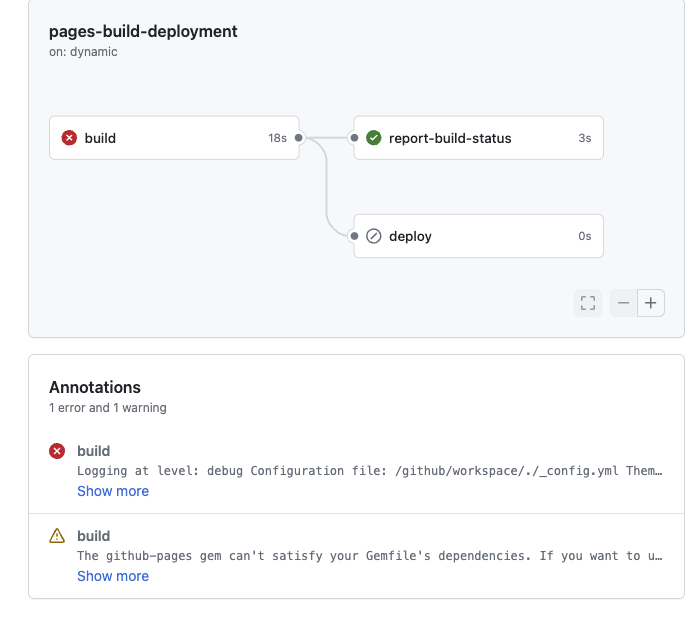
Task: Show more of the build error annotation
Action: pyautogui.click(x=113, y=491)
